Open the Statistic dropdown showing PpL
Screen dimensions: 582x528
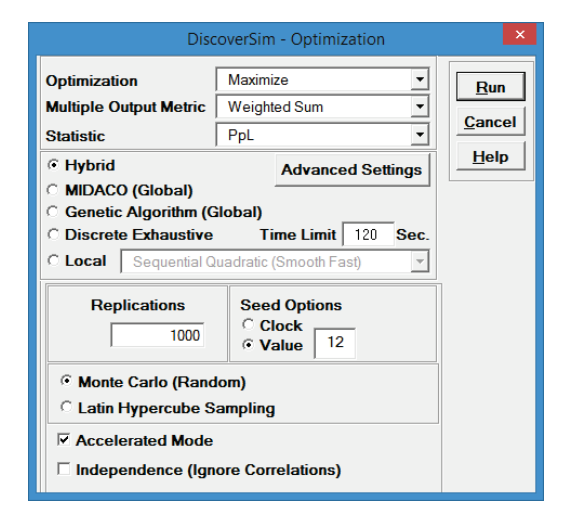click(322, 135)
